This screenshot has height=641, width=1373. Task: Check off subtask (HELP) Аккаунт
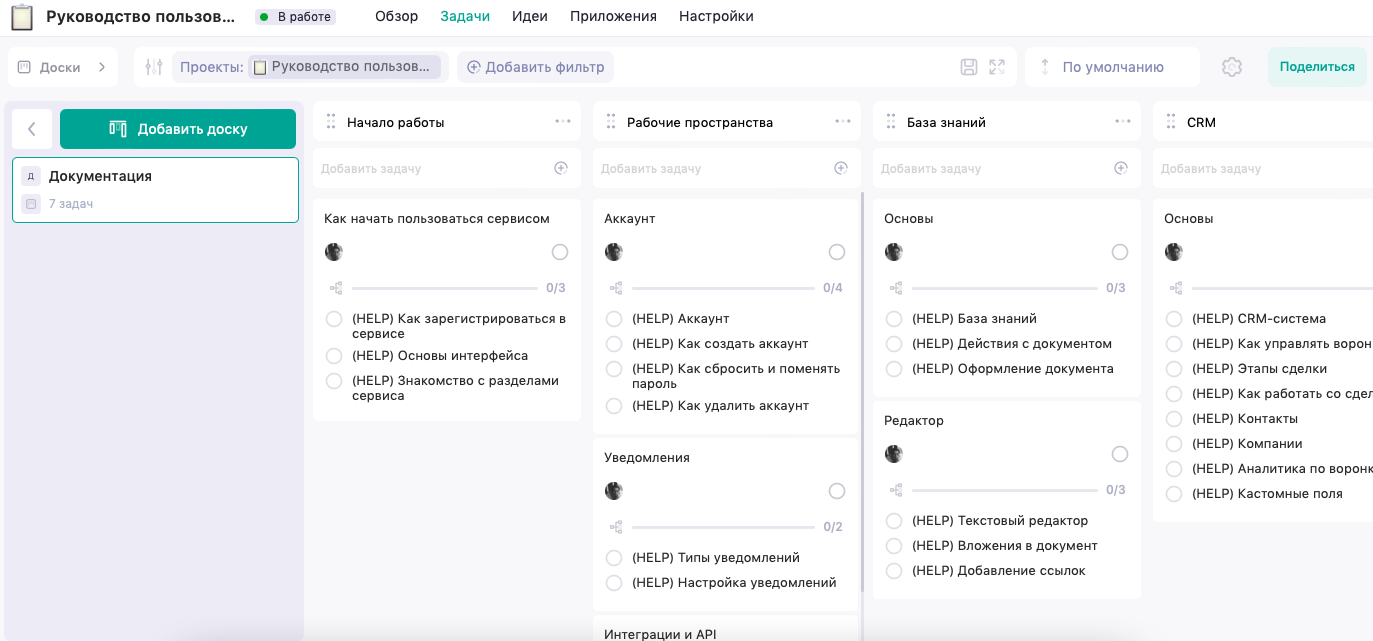tap(611, 318)
